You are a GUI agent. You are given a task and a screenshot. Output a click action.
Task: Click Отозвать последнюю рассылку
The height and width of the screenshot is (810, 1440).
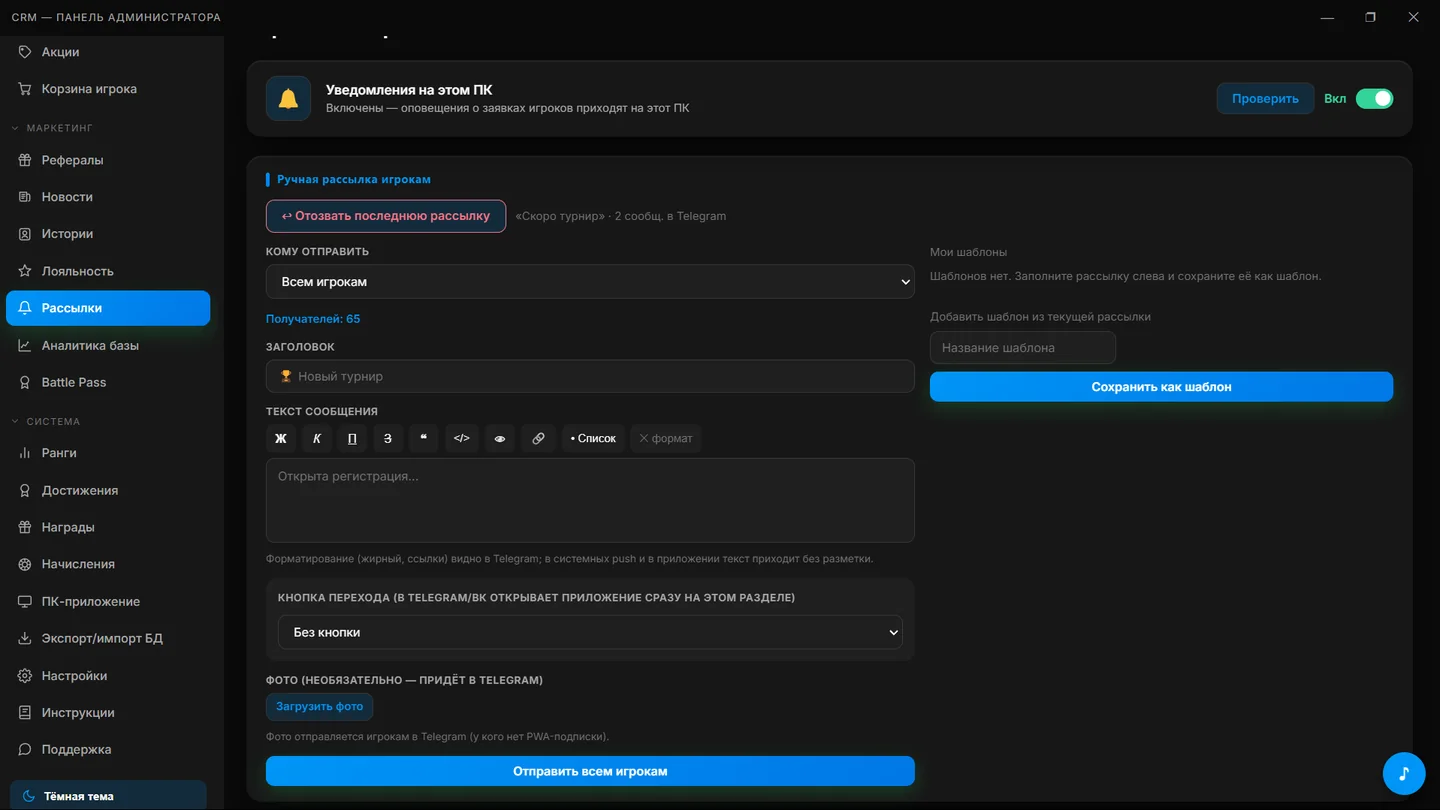[x=386, y=216]
